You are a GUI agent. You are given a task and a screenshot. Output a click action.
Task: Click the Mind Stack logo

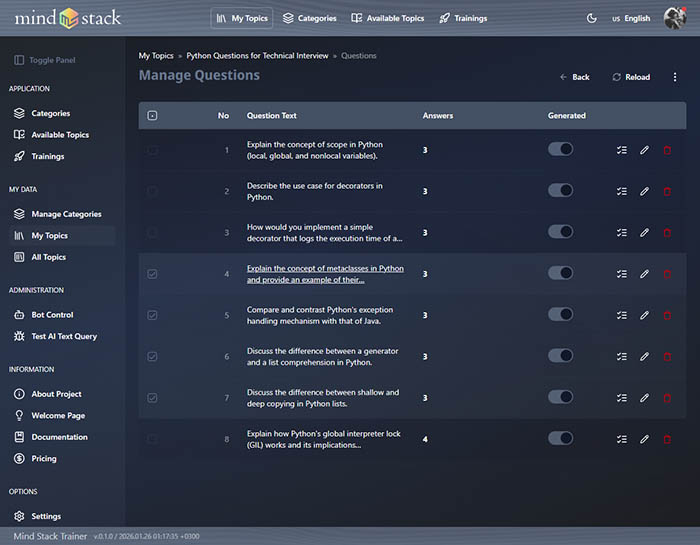point(67,18)
